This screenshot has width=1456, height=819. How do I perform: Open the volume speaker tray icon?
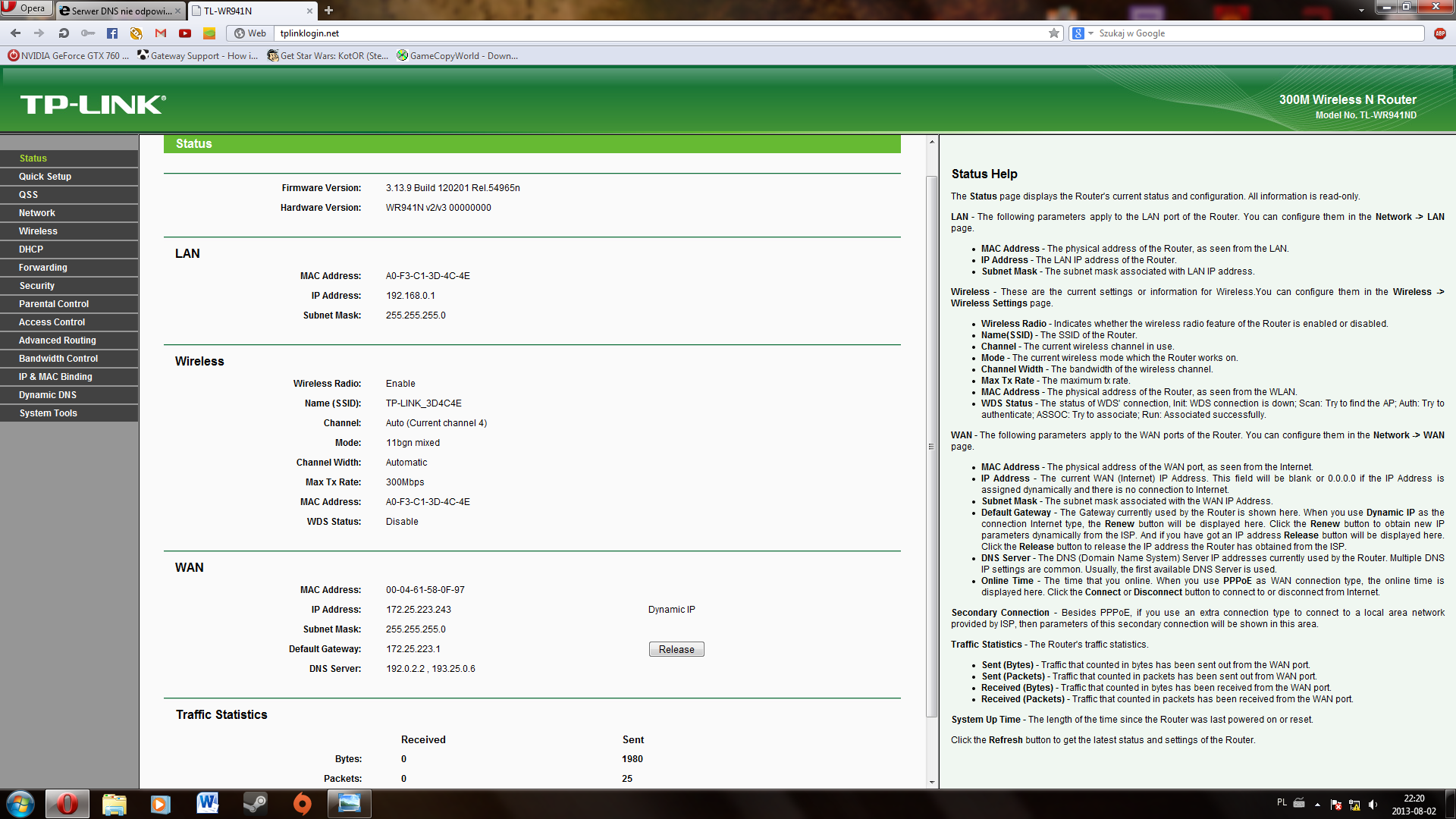click(x=1373, y=805)
